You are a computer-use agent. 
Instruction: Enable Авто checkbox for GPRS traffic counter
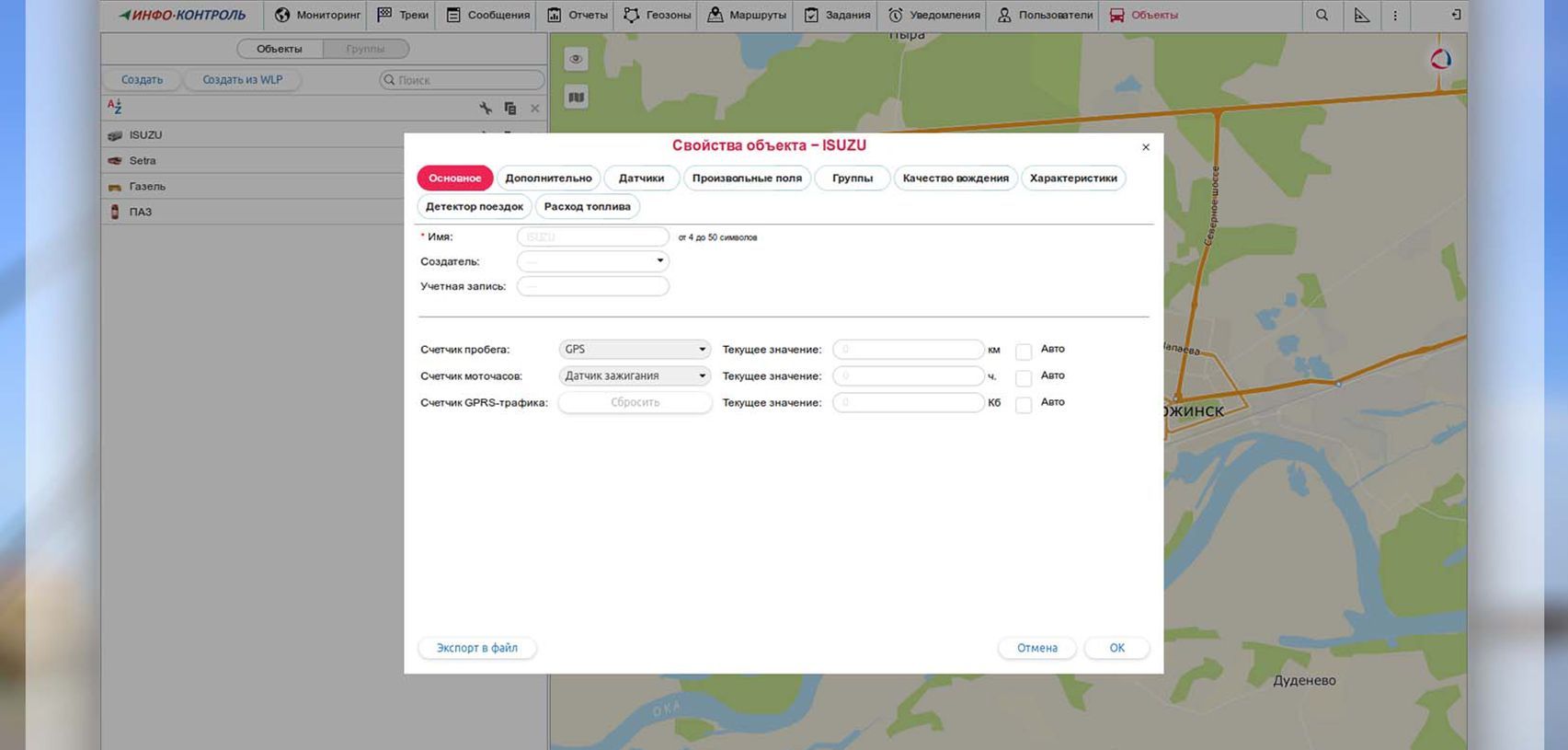(1024, 405)
